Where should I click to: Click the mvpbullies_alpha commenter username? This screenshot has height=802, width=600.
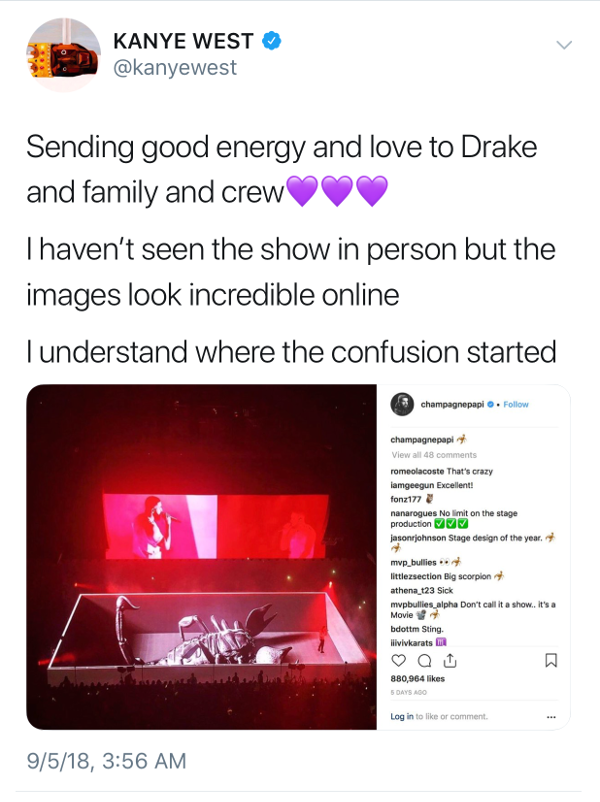[x=424, y=605]
